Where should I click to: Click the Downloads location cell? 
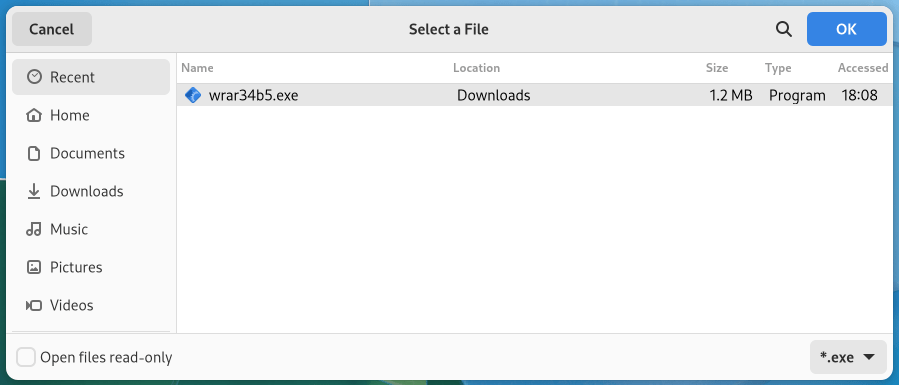point(494,95)
